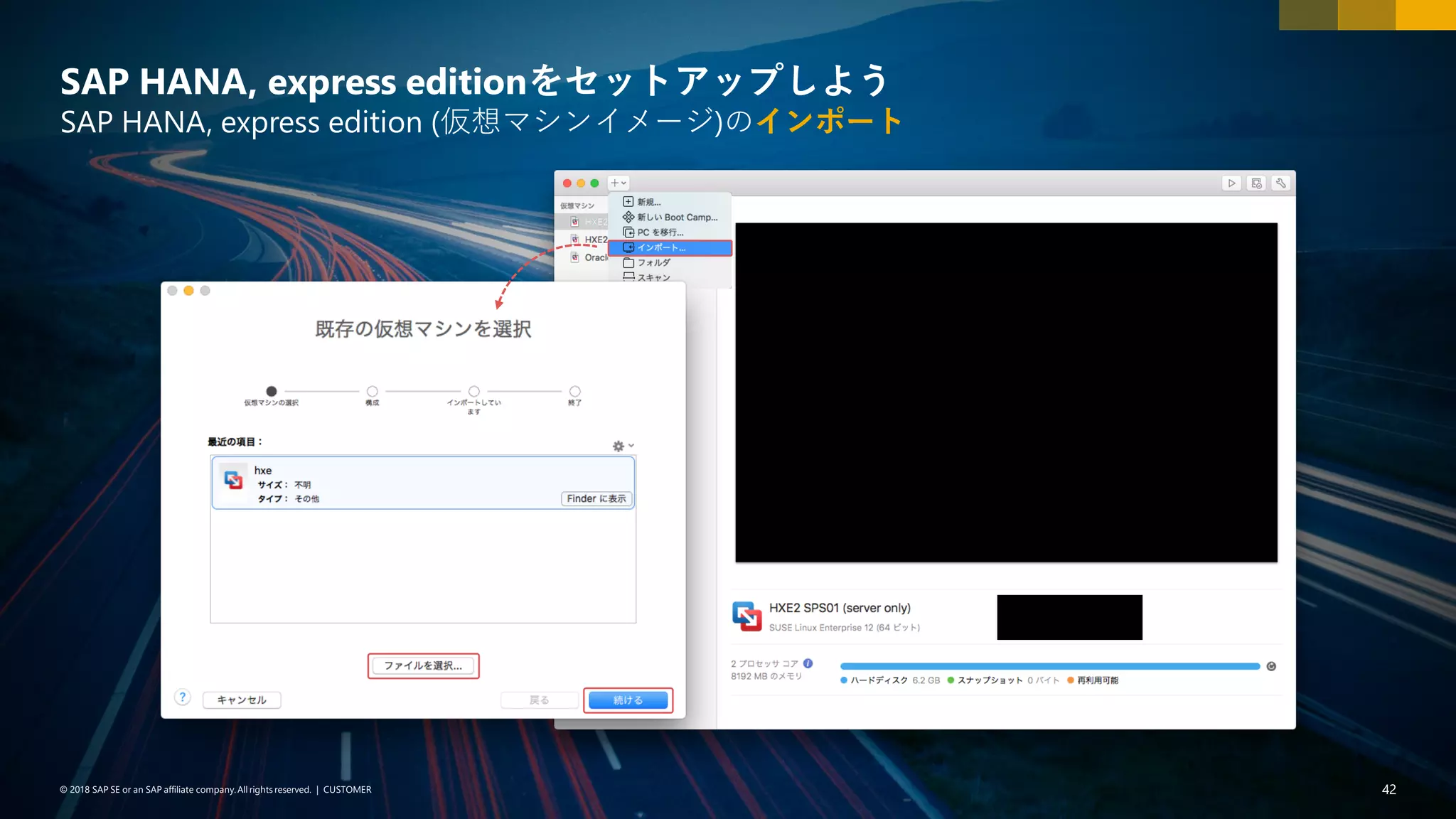Choose the スキャン menu entry

click(670, 277)
